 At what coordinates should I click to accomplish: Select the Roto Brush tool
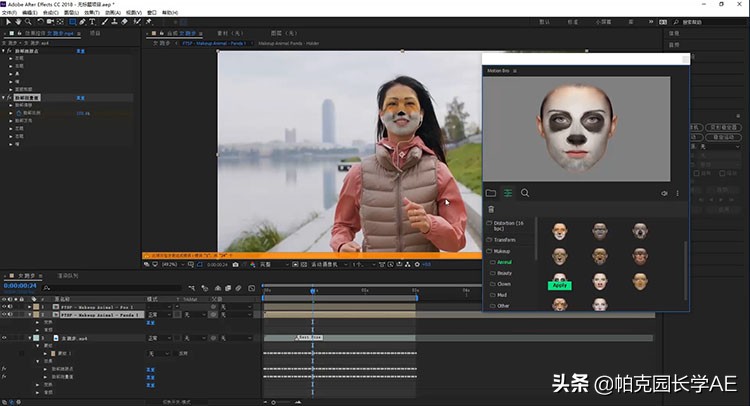(x=137, y=22)
